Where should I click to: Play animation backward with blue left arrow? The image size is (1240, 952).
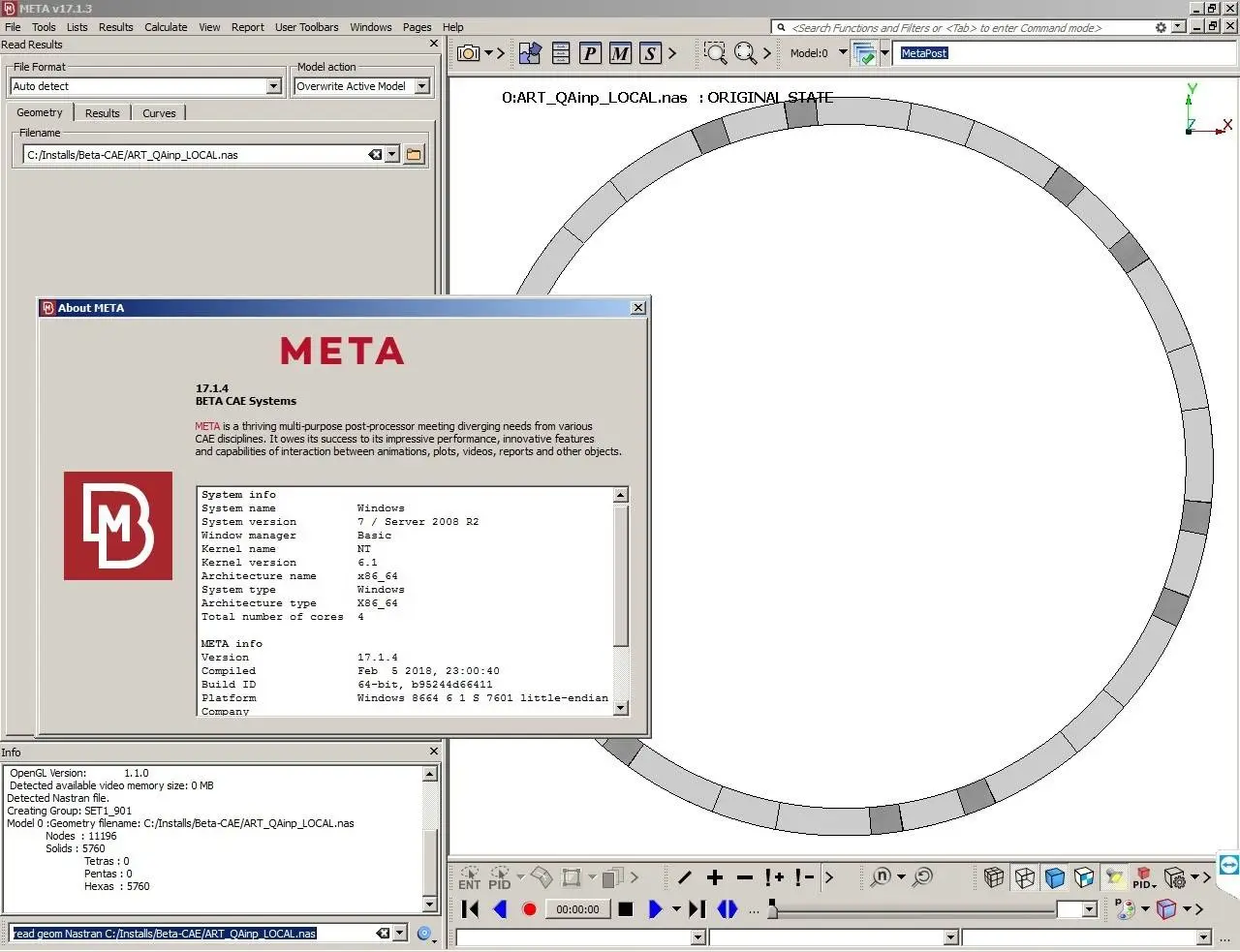(x=500, y=908)
